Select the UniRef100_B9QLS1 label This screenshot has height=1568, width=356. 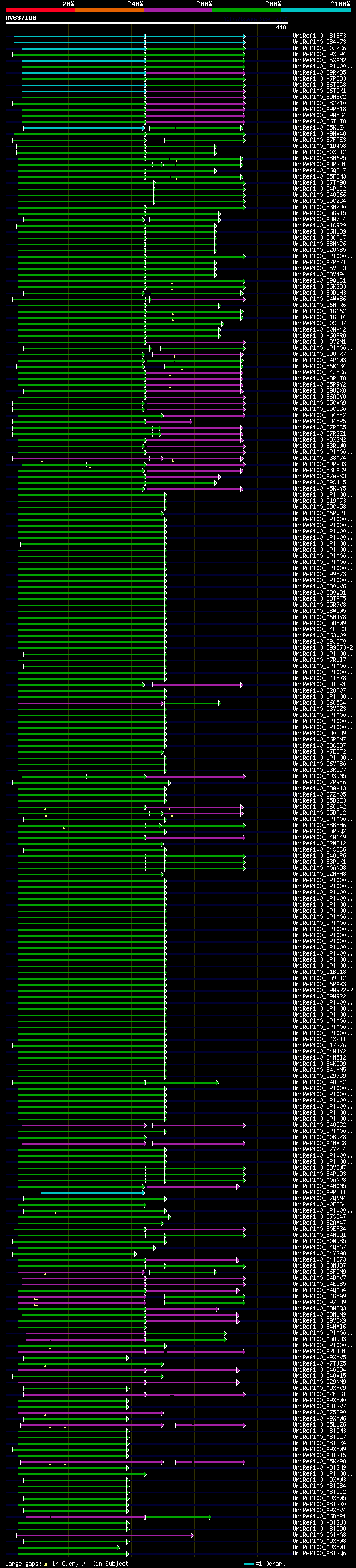319,280
